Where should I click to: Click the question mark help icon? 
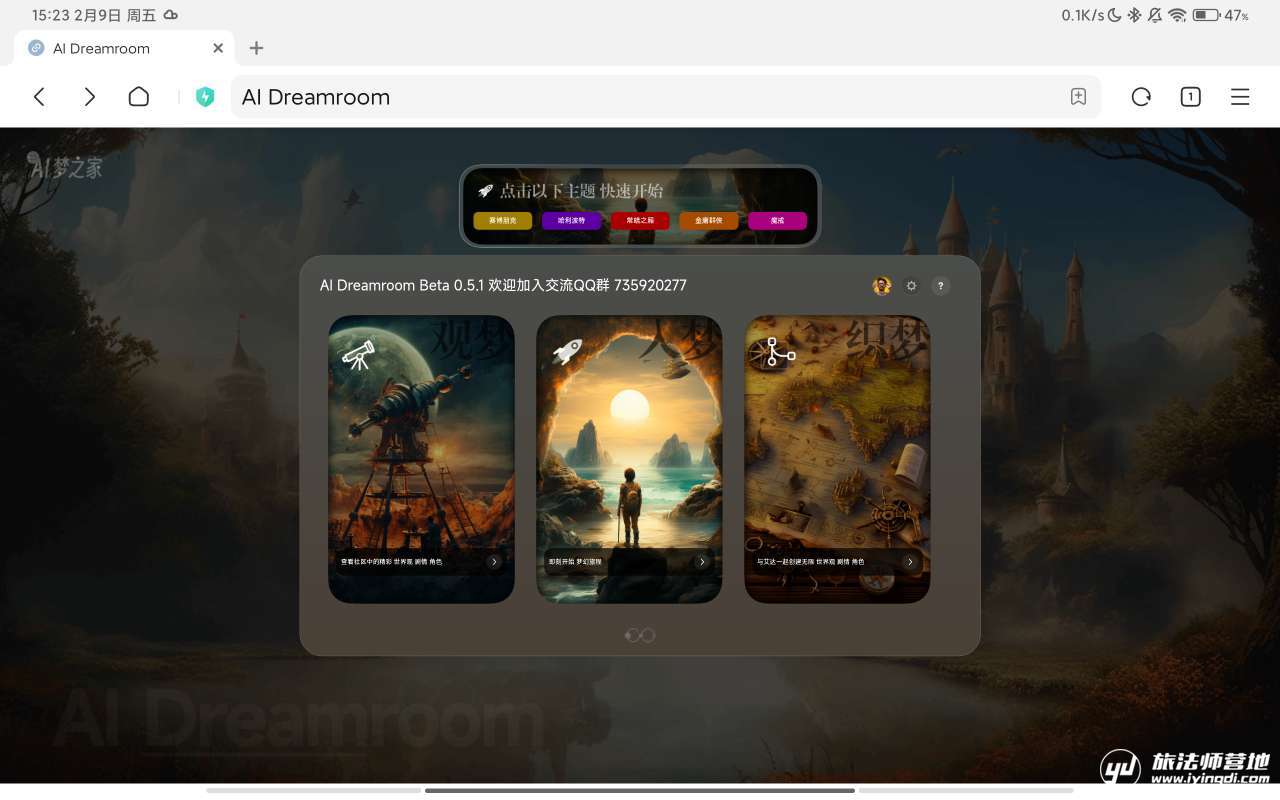click(x=940, y=286)
